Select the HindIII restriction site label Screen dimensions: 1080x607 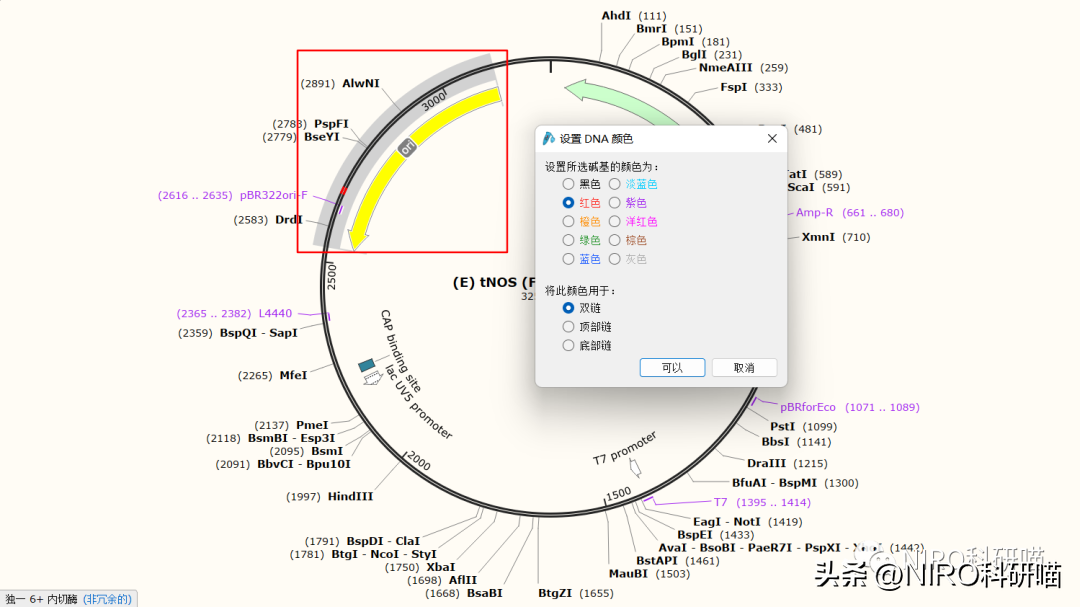[x=350, y=497]
